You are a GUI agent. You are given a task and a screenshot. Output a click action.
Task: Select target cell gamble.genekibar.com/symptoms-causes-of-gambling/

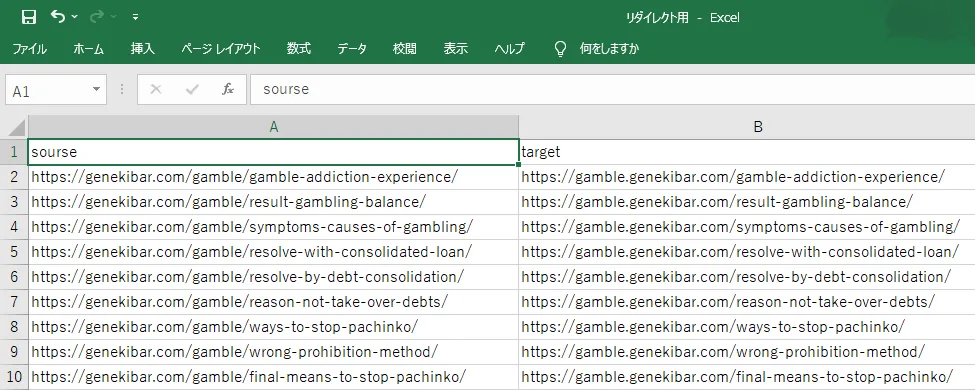point(747,227)
